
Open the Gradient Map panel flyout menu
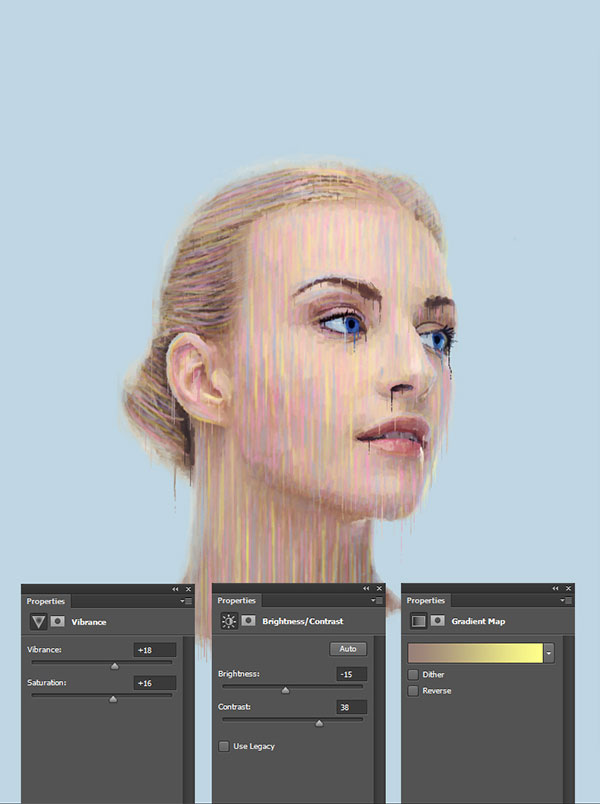pyautogui.click(x=566, y=600)
